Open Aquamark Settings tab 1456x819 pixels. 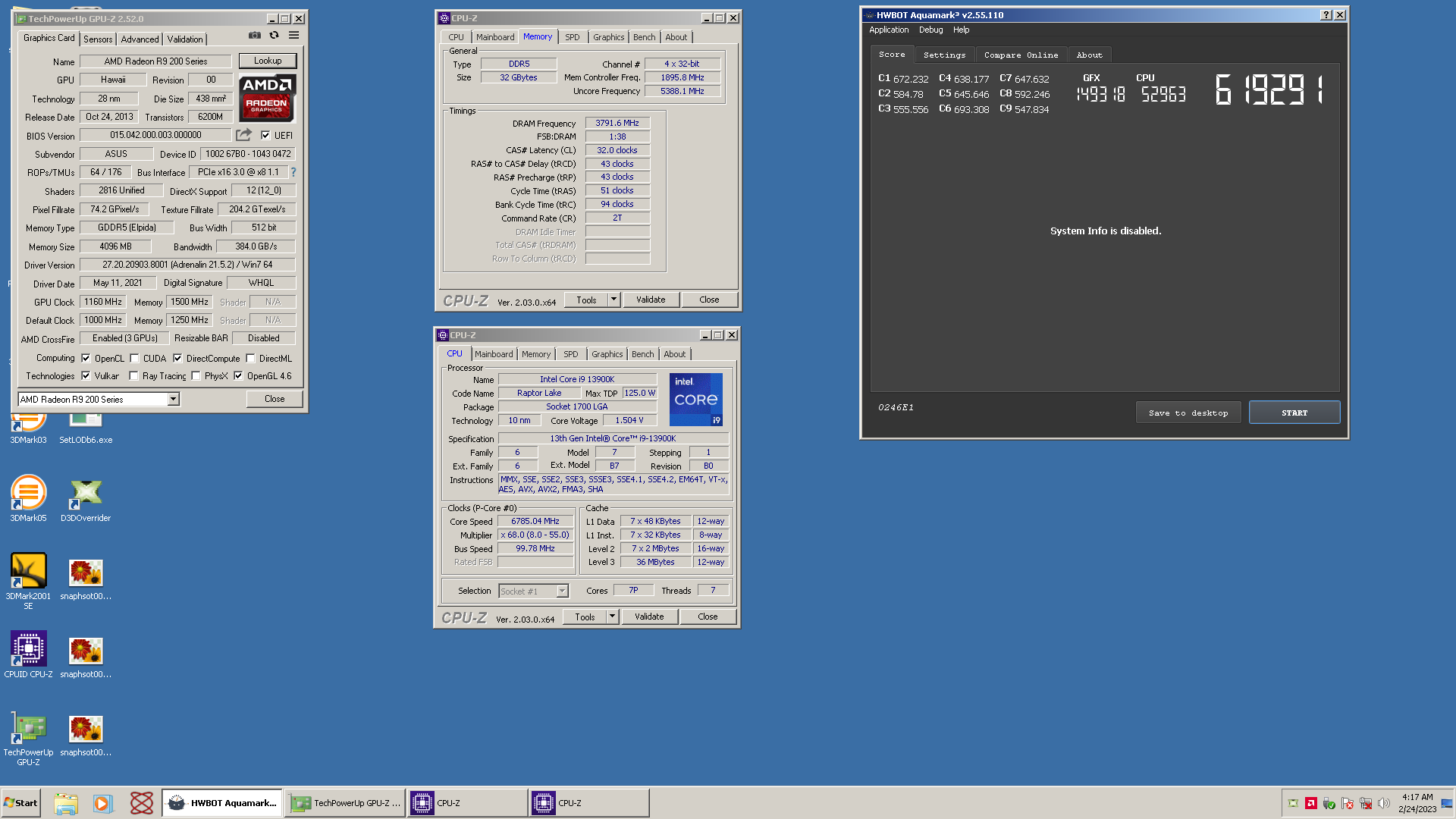(x=944, y=55)
